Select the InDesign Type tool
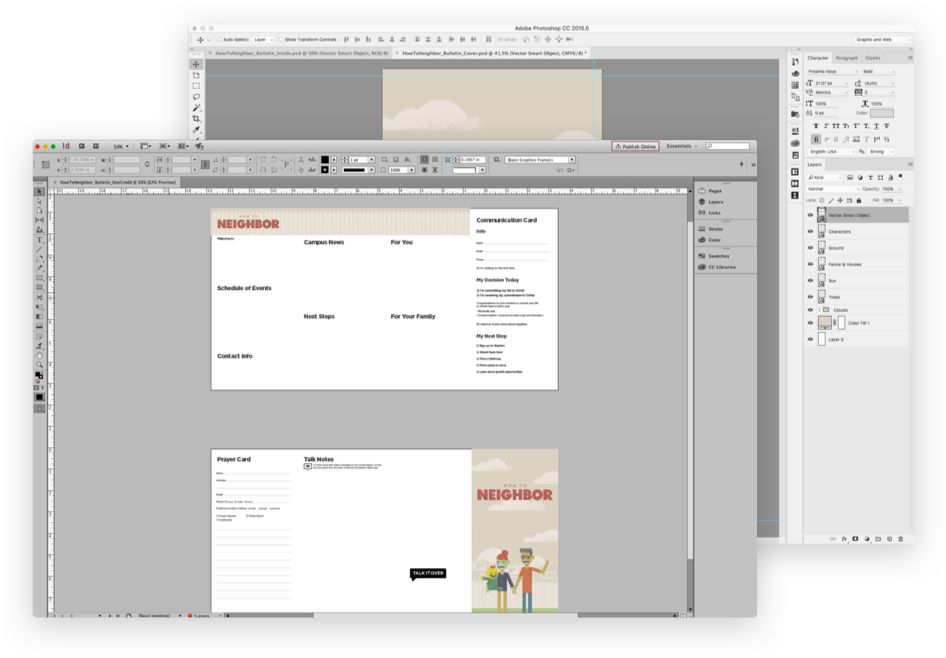The image size is (946, 658). 40,240
